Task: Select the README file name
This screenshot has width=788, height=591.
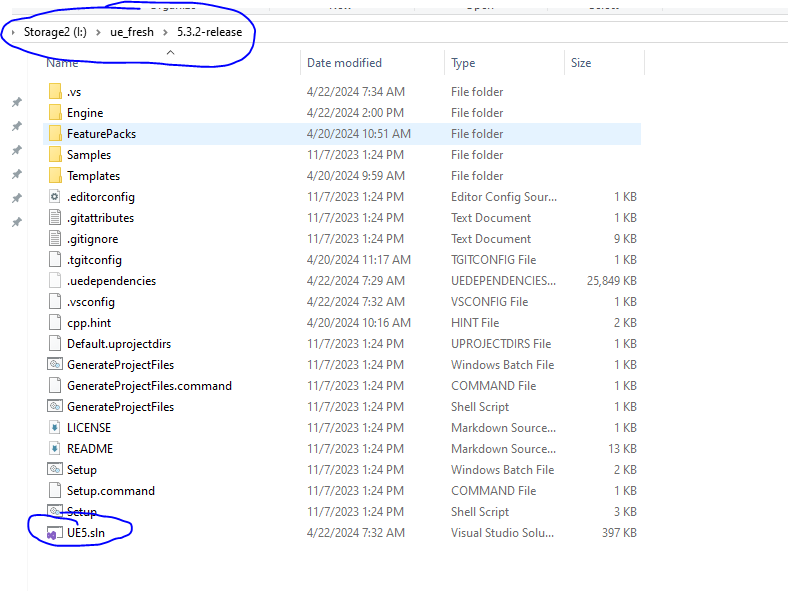Action: click(90, 449)
